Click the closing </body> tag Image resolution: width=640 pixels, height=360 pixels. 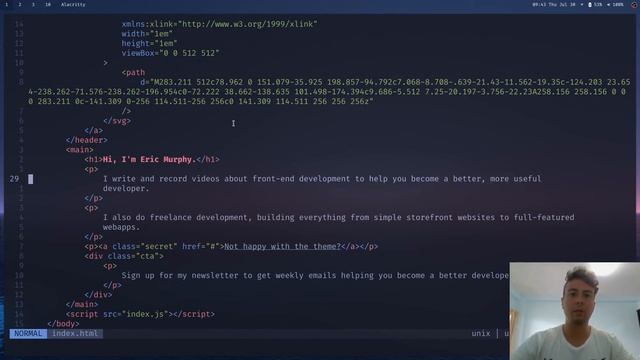(63, 324)
